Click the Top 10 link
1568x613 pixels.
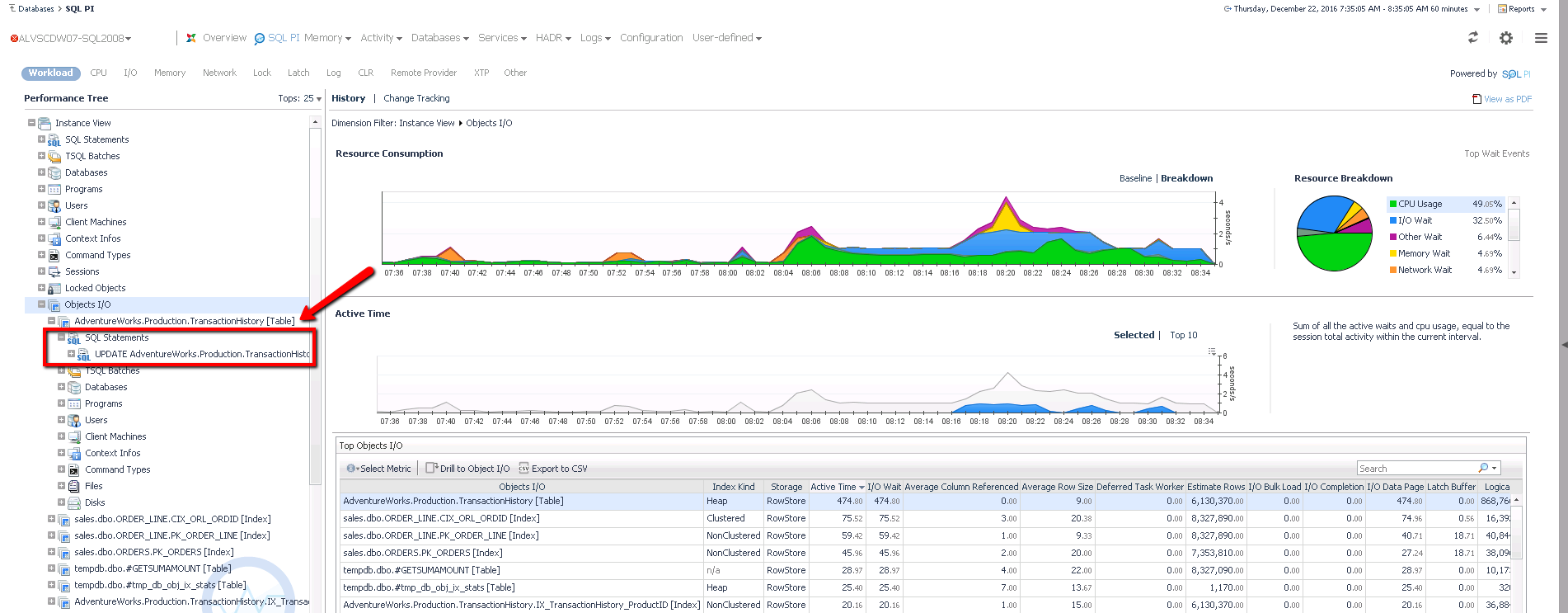(x=1184, y=336)
